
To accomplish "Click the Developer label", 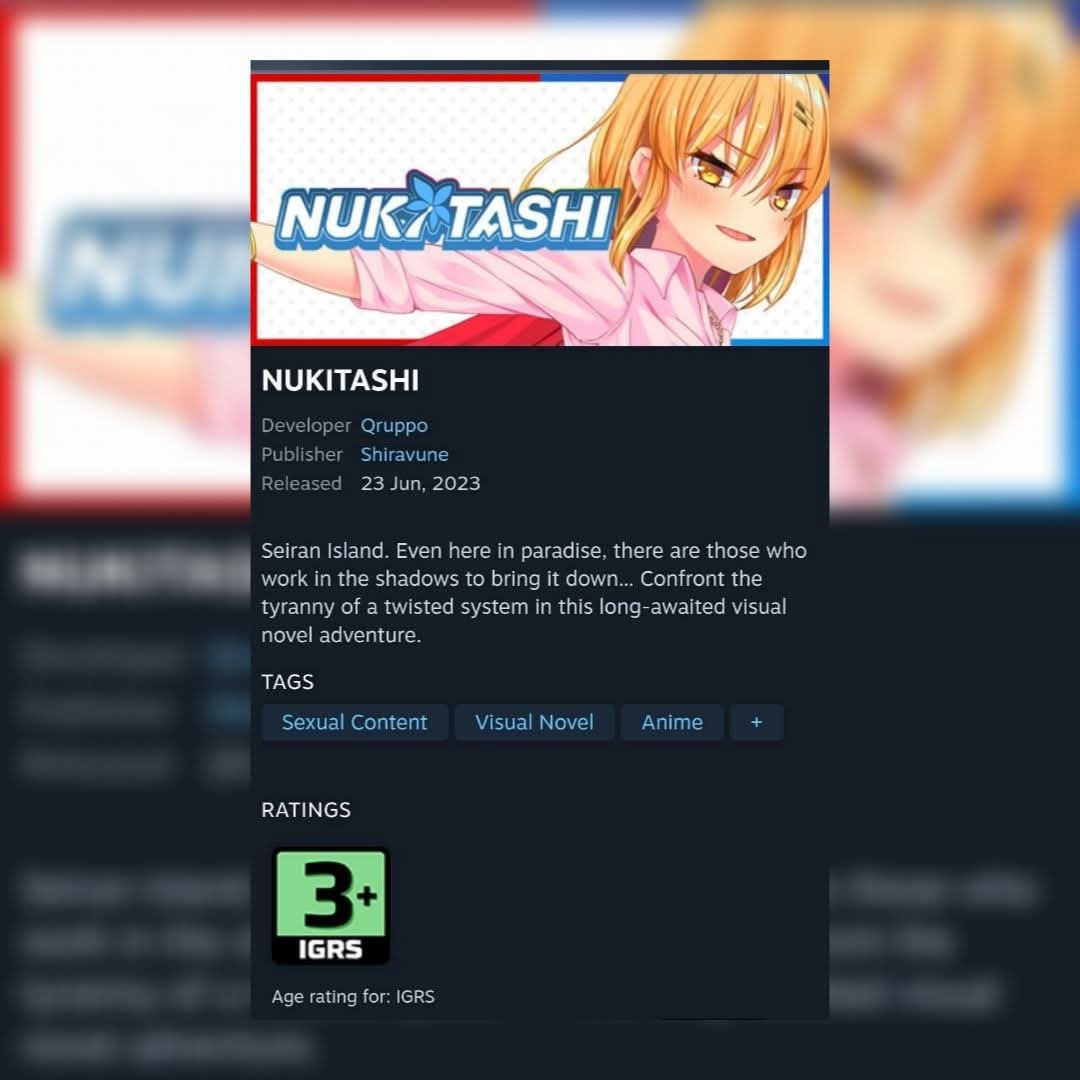I will tap(306, 426).
